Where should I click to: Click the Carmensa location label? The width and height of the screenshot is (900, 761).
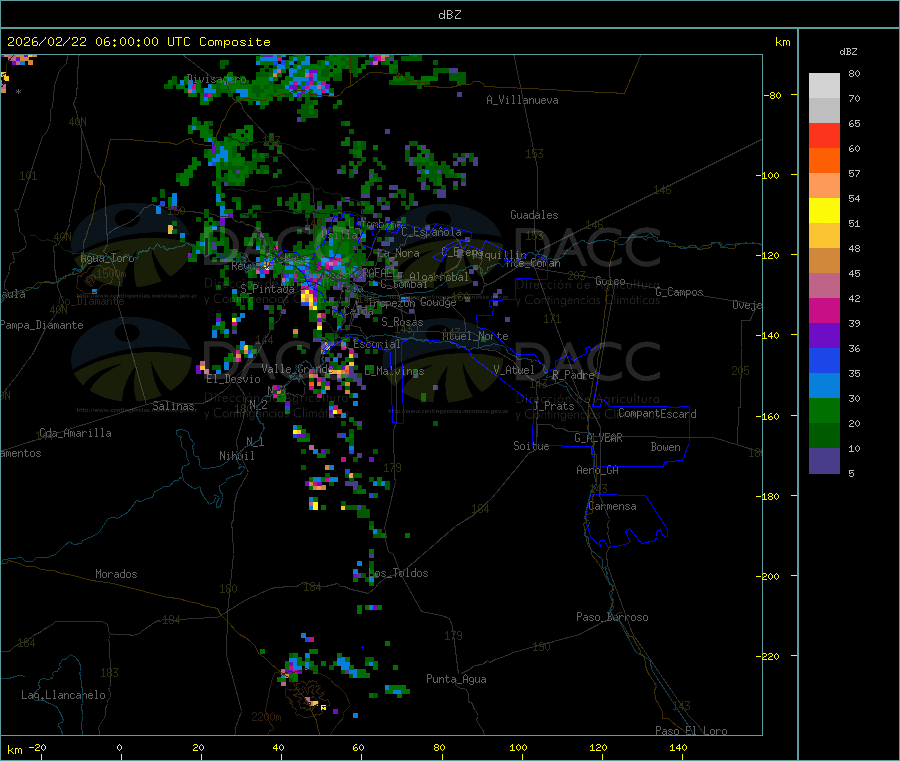[x=612, y=506]
